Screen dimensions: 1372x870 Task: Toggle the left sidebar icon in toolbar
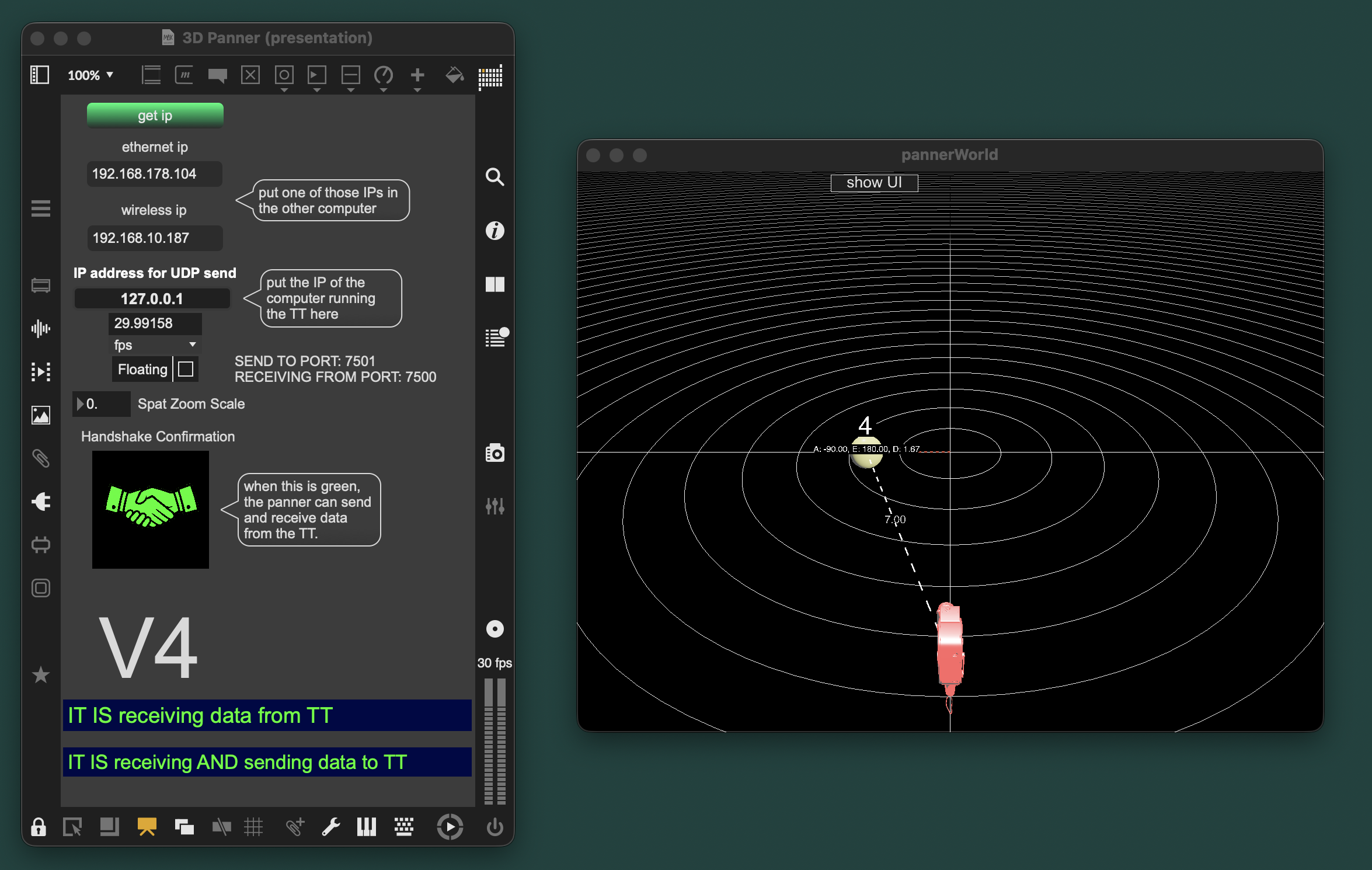pos(40,75)
